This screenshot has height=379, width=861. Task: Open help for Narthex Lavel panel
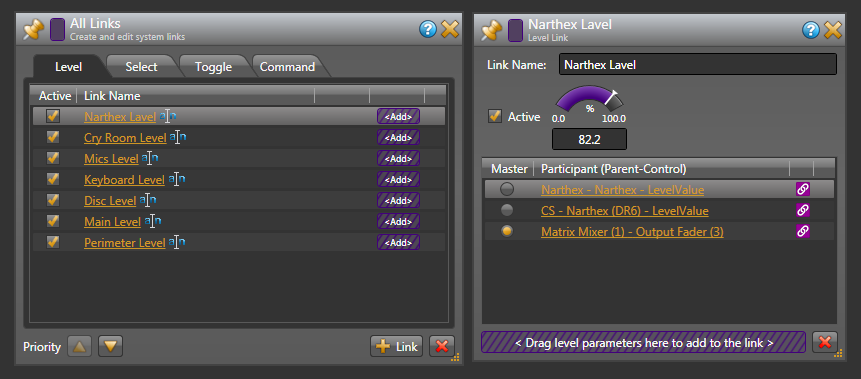click(810, 29)
